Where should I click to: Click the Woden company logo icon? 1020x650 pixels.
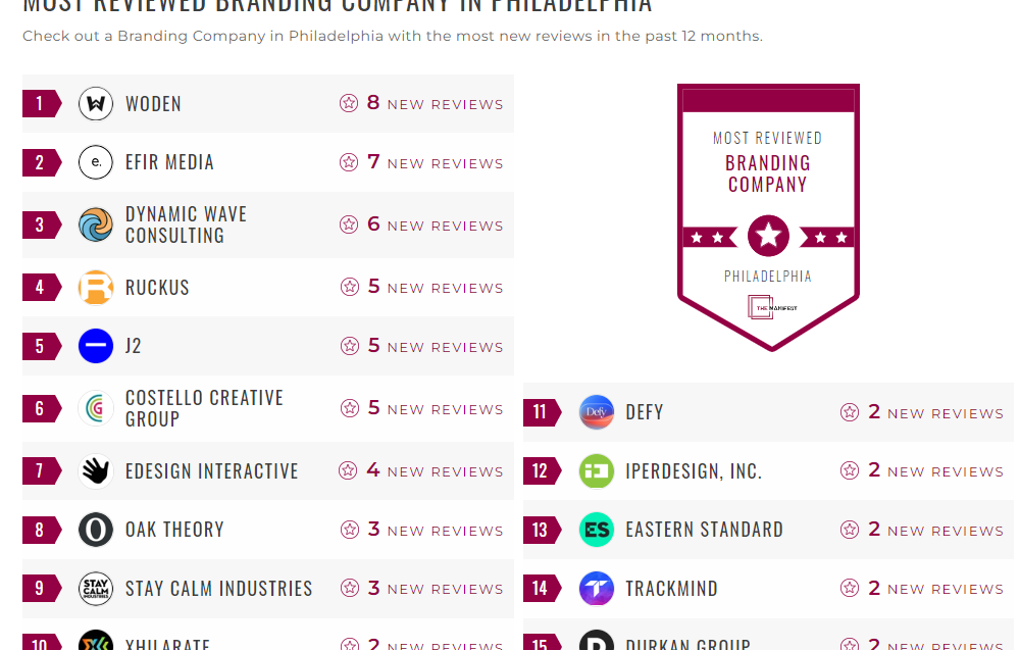(96, 104)
